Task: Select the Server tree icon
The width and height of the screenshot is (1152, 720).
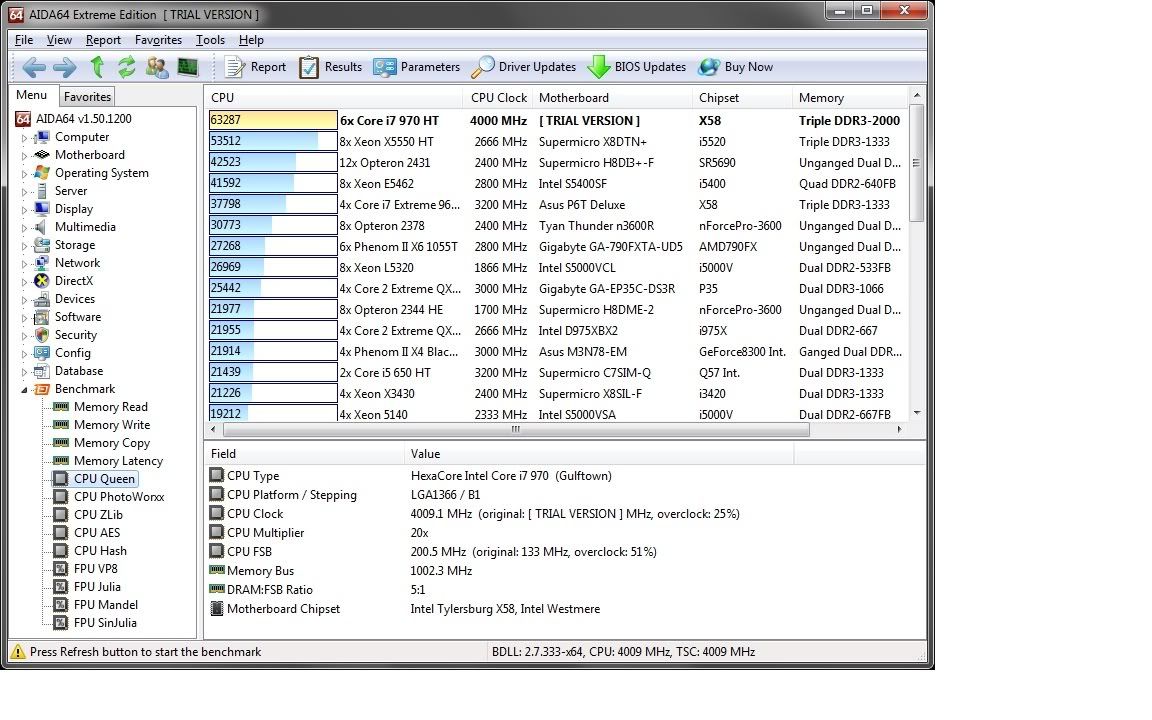Action: 42,191
